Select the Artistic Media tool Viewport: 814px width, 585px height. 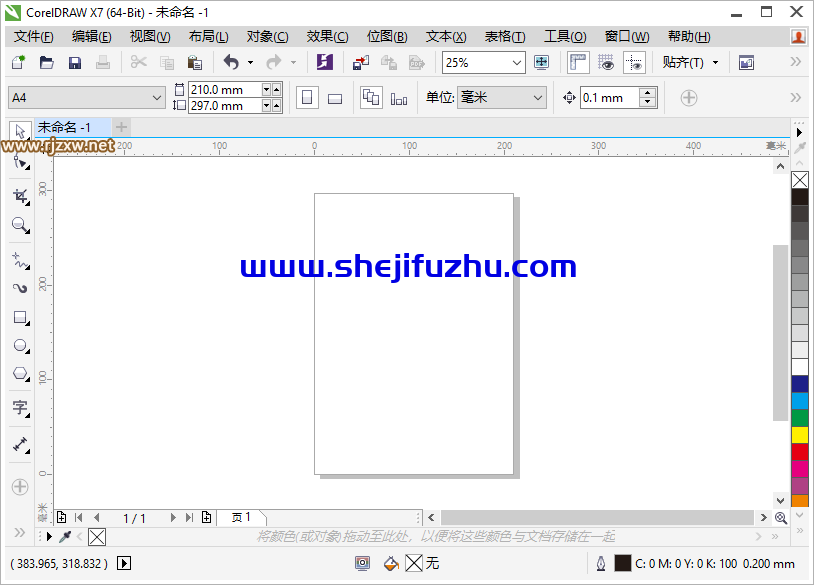click(21, 289)
